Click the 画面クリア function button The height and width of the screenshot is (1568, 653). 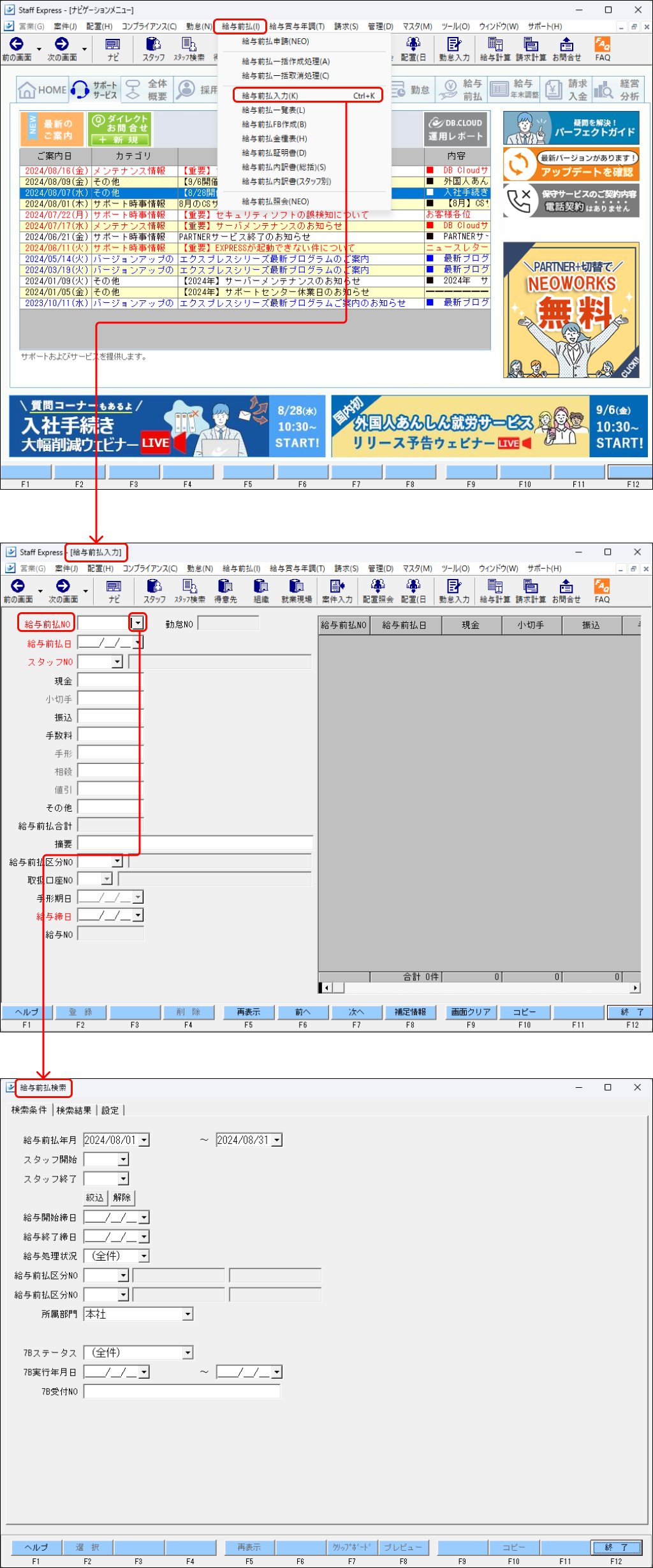click(471, 1012)
